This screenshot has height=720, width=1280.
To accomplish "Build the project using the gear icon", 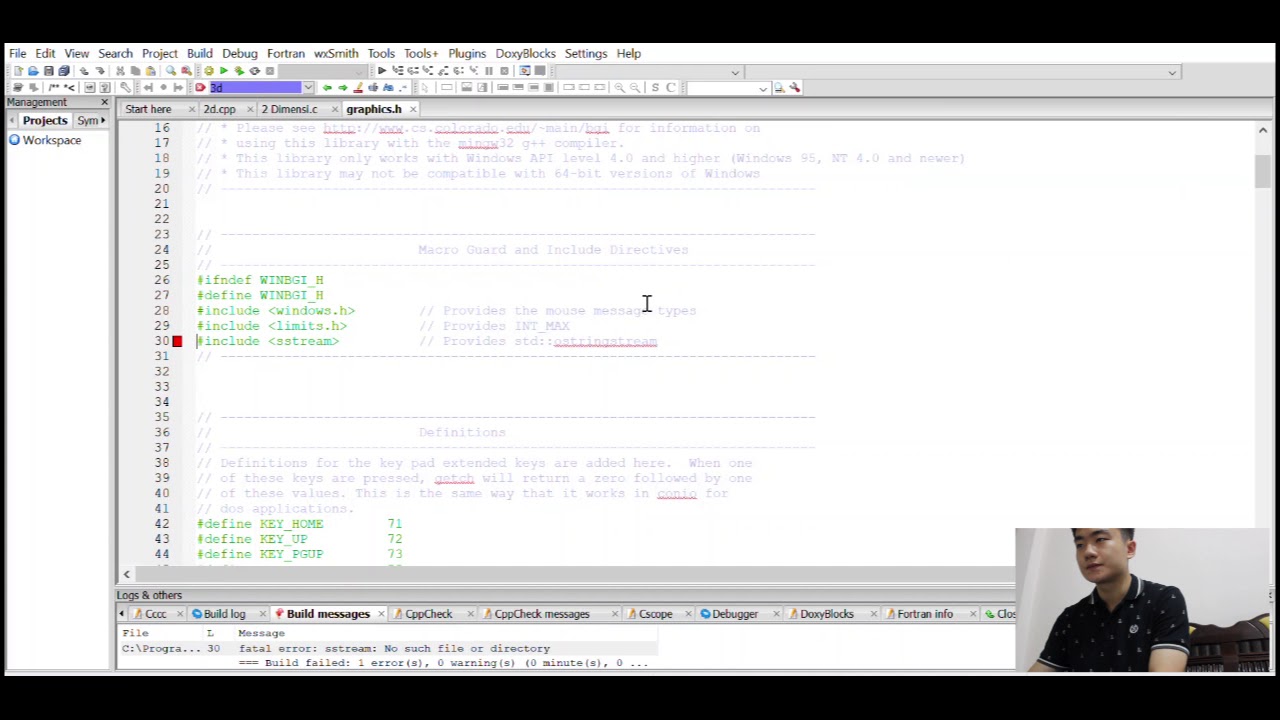I will (x=208, y=71).
